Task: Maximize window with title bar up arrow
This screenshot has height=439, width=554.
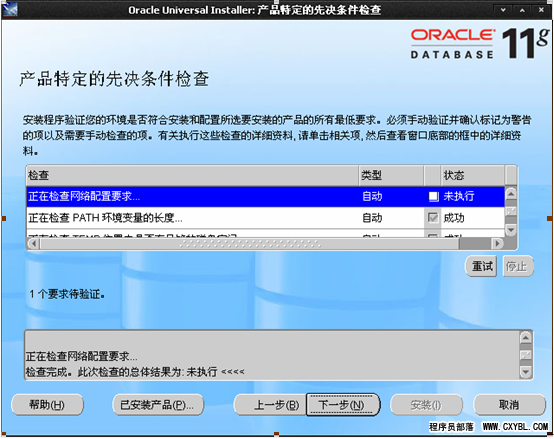Action: tap(522, 10)
